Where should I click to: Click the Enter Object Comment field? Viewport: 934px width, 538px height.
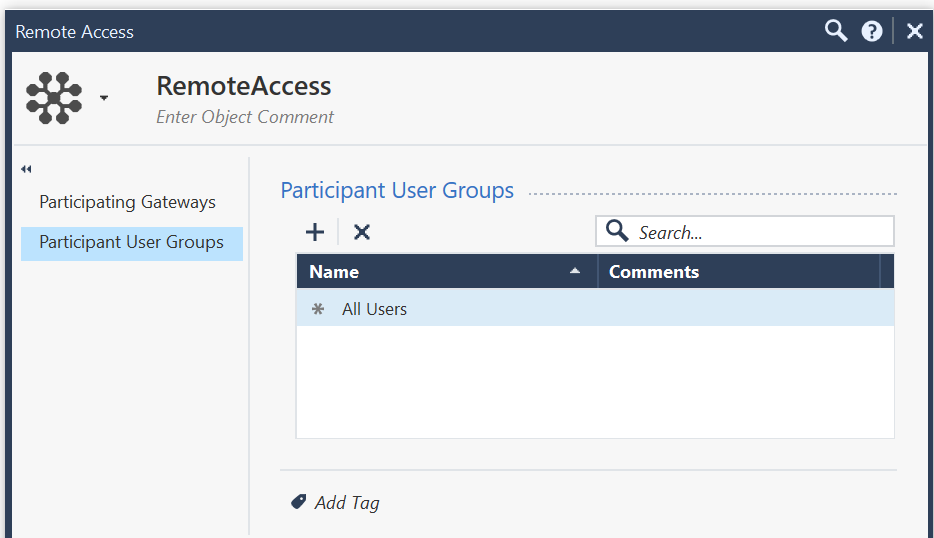(x=245, y=117)
